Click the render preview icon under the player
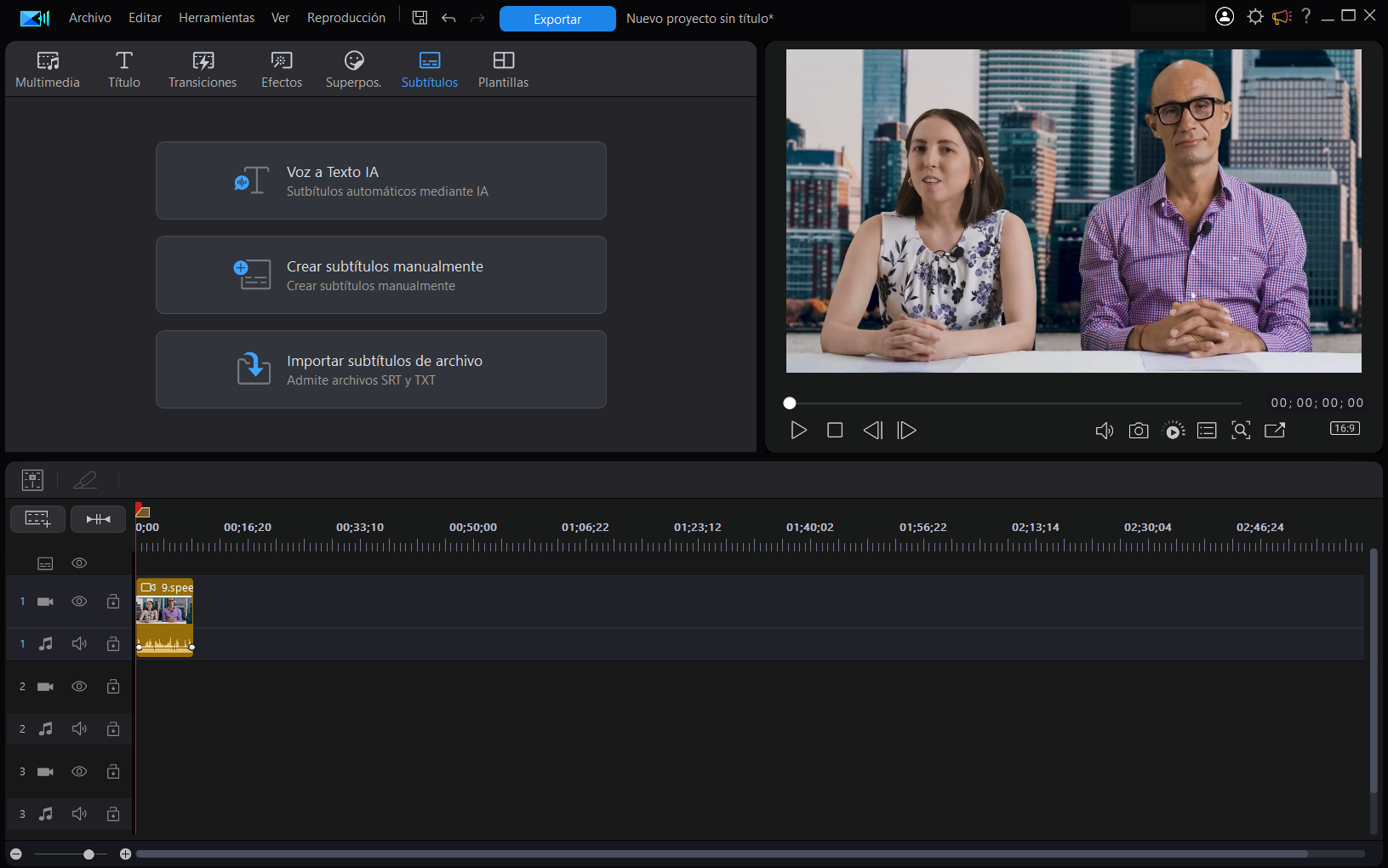 [1174, 431]
